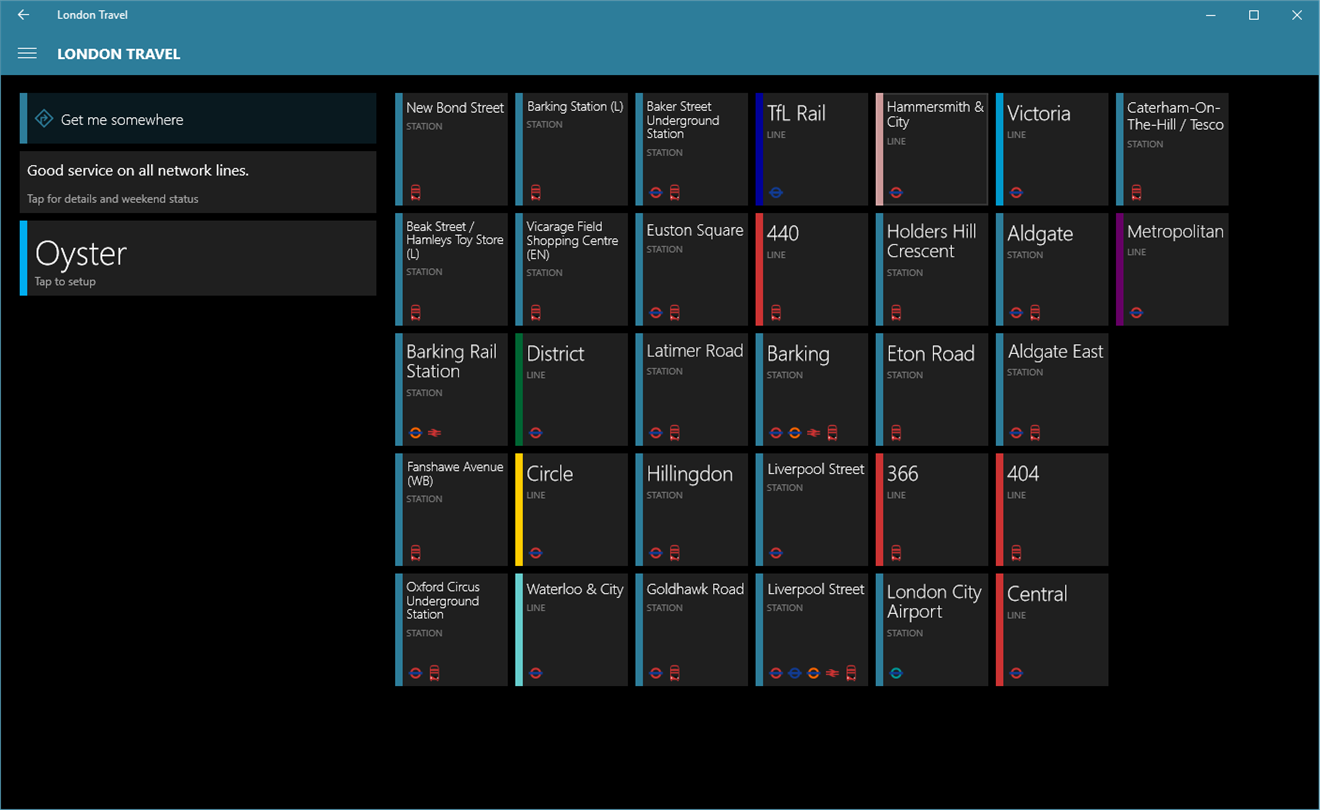Image resolution: width=1320 pixels, height=810 pixels.
Task: Open the Fanshawe Avenue (WB) station tile
Action: (452, 510)
